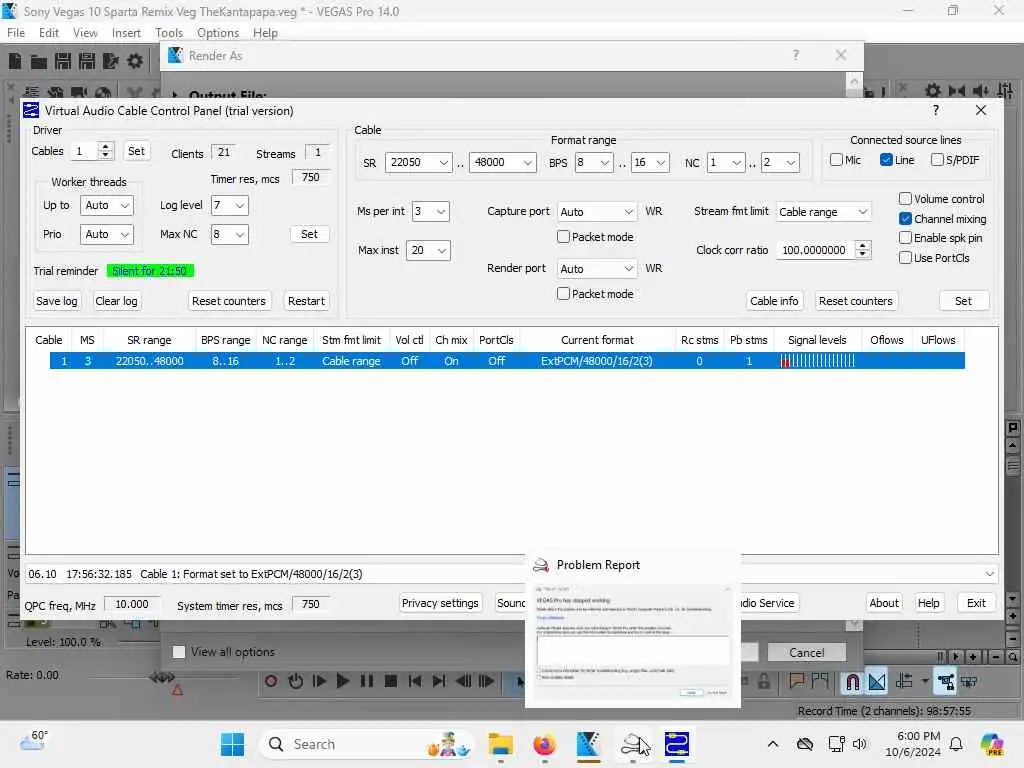The width and height of the screenshot is (1024, 768).
Task: Open project properties gear icon in VEGAS toolbar
Action: click(135, 61)
